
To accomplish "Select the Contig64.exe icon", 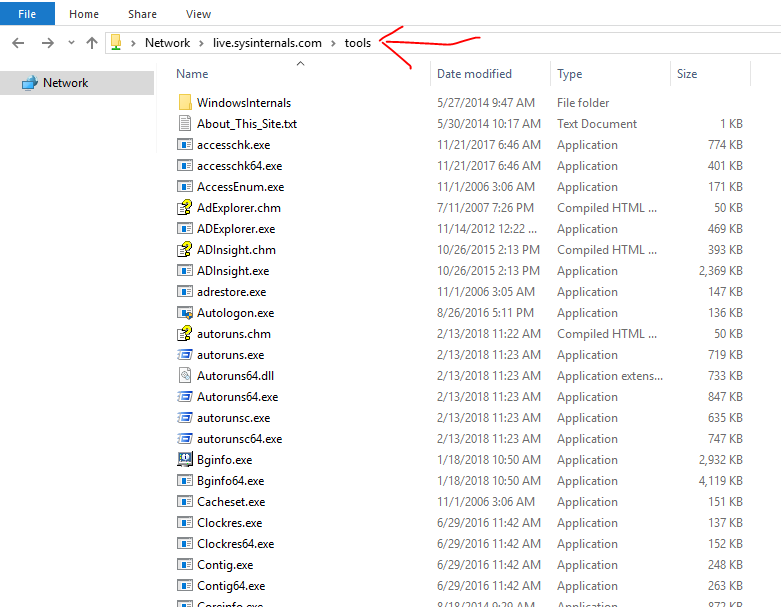I will point(185,586).
